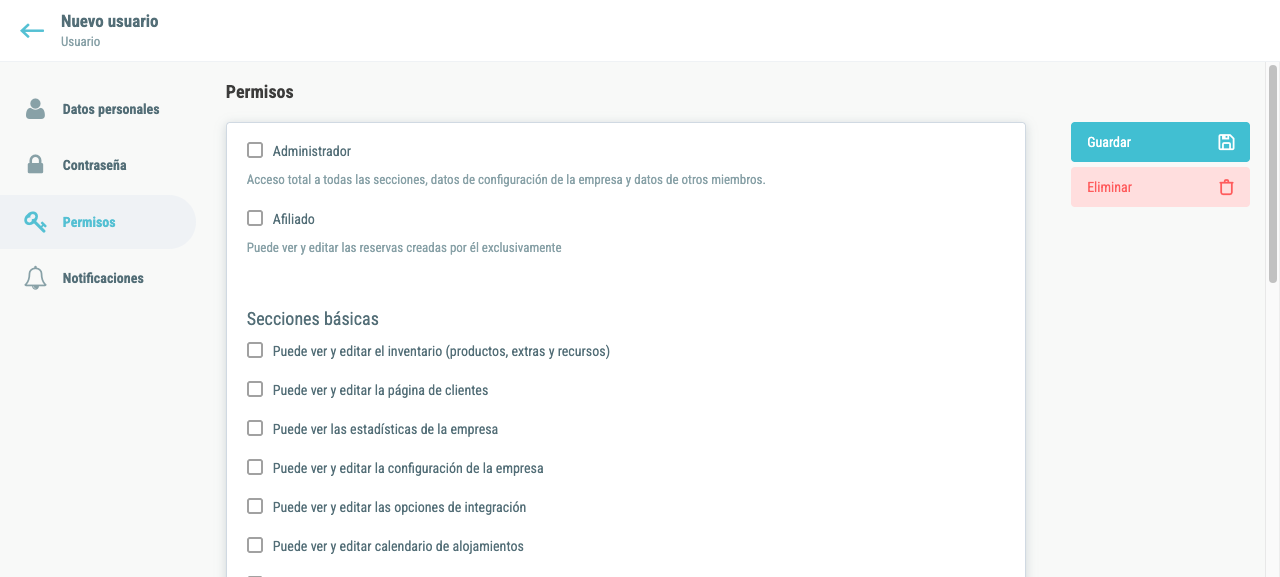Tick the Afiliado checkbox

255,218
